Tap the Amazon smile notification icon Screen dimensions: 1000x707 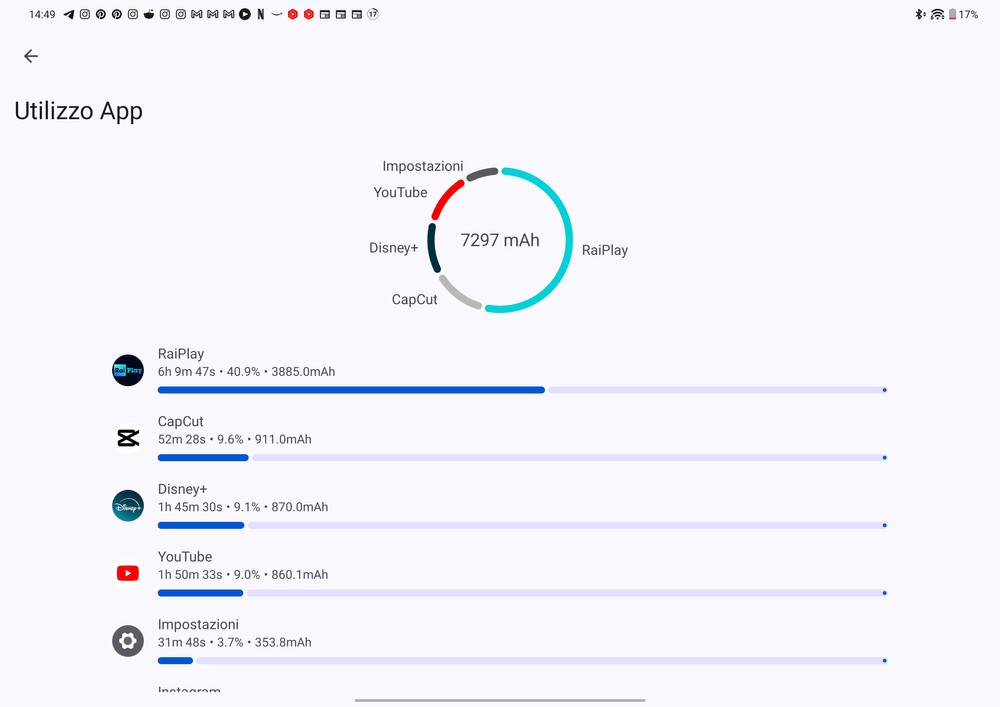(277, 14)
